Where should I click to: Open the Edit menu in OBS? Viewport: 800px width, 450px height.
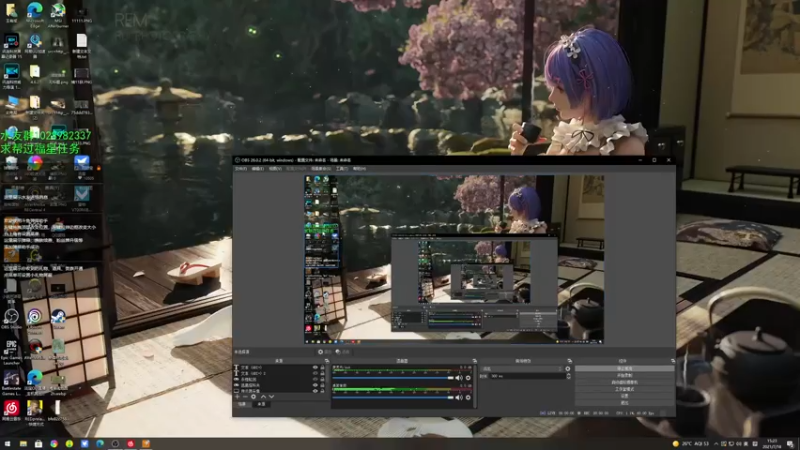coord(258,168)
